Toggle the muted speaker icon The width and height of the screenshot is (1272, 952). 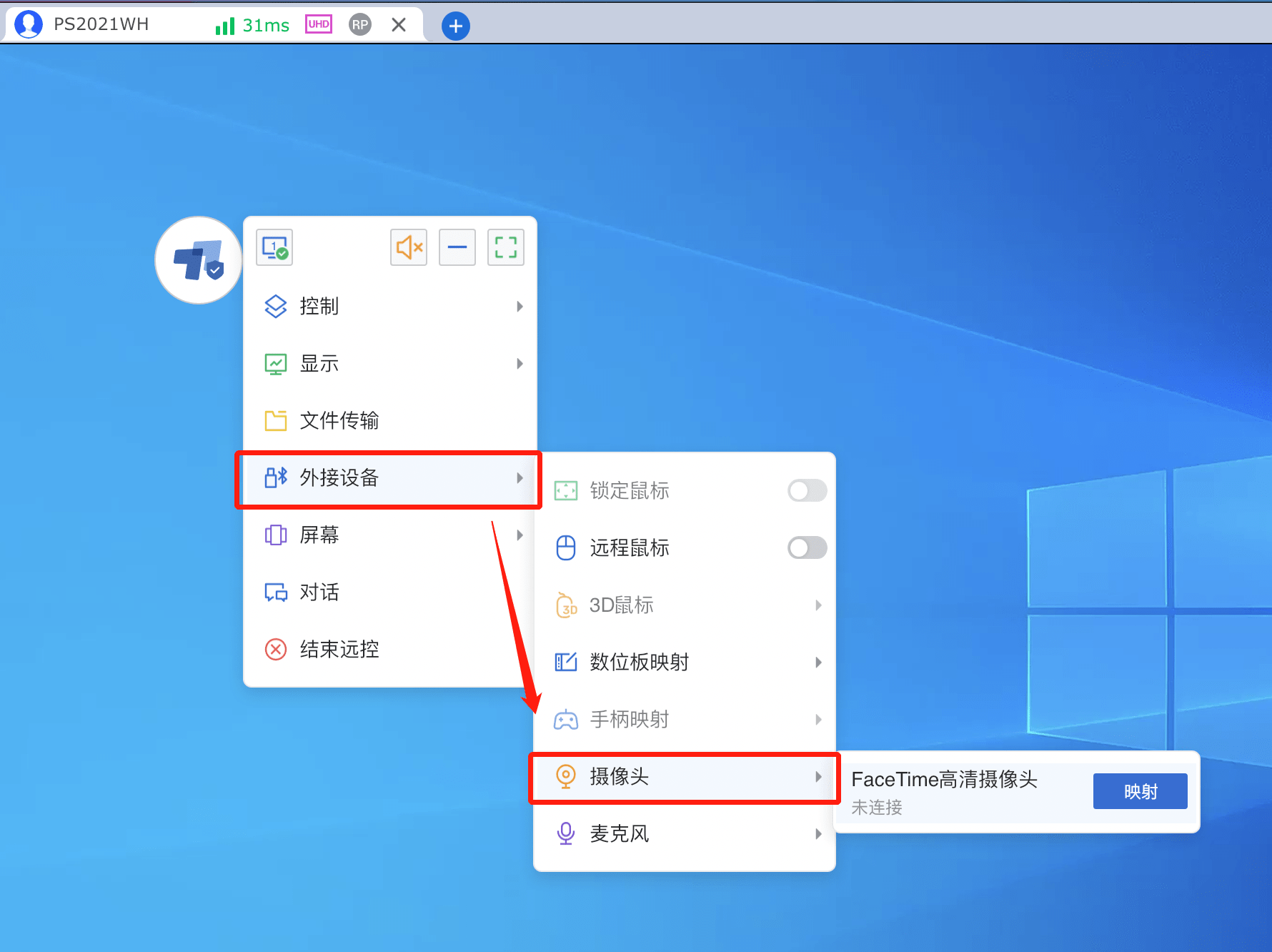pos(409,247)
